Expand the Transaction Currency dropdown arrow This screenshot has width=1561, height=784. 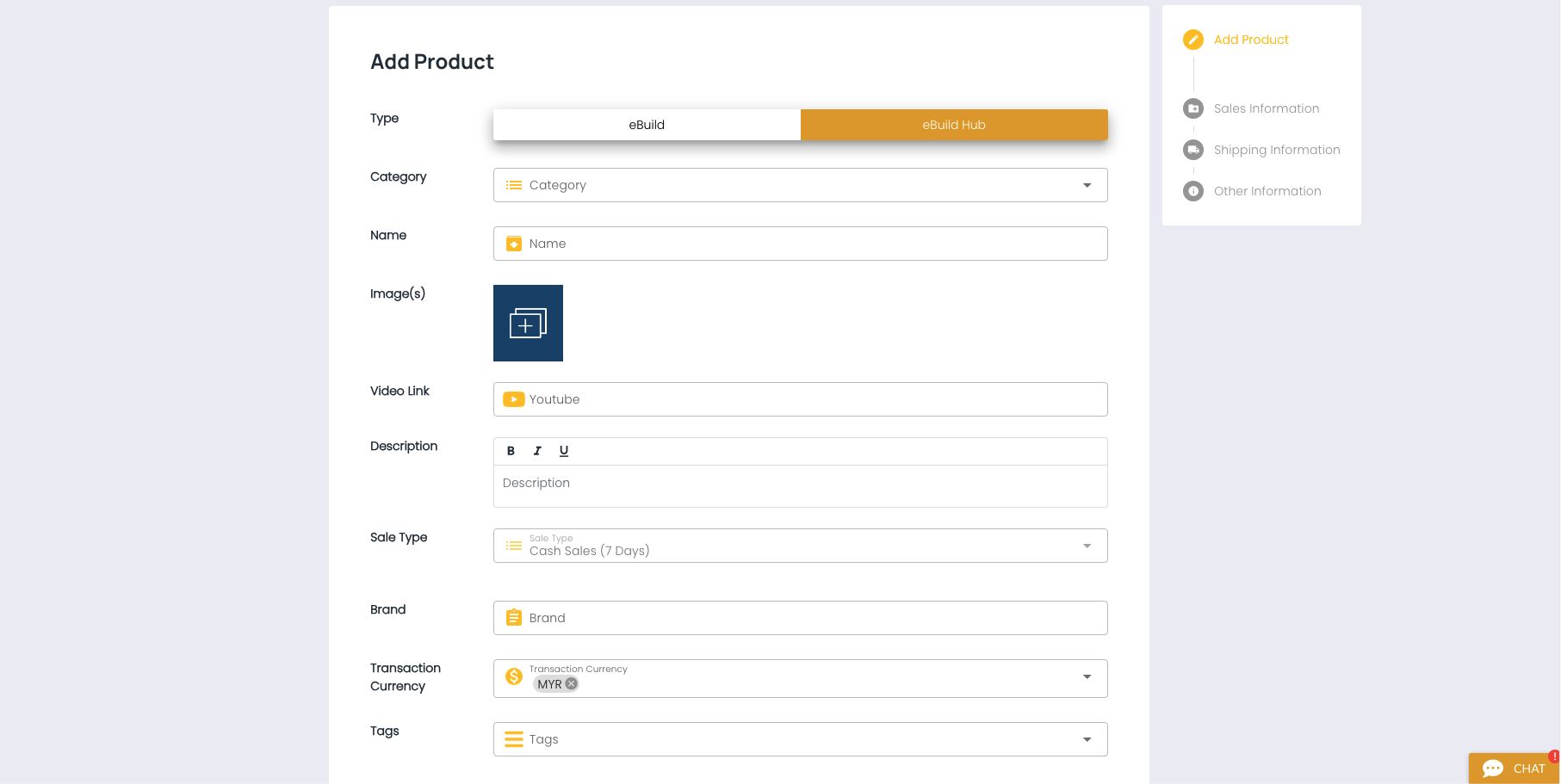point(1087,677)
